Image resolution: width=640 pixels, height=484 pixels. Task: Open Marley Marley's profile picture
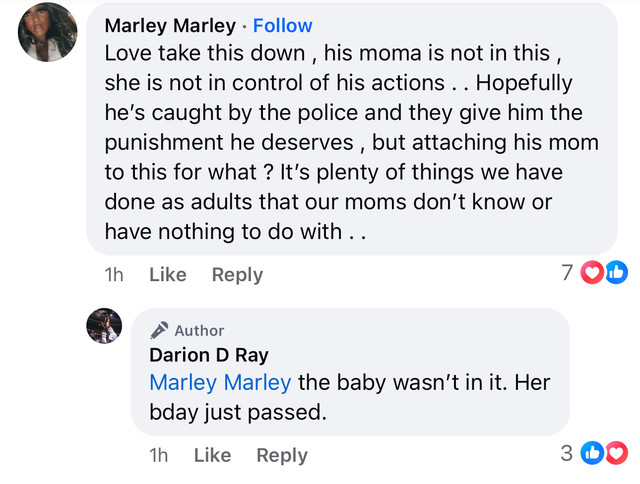point(48,32)
